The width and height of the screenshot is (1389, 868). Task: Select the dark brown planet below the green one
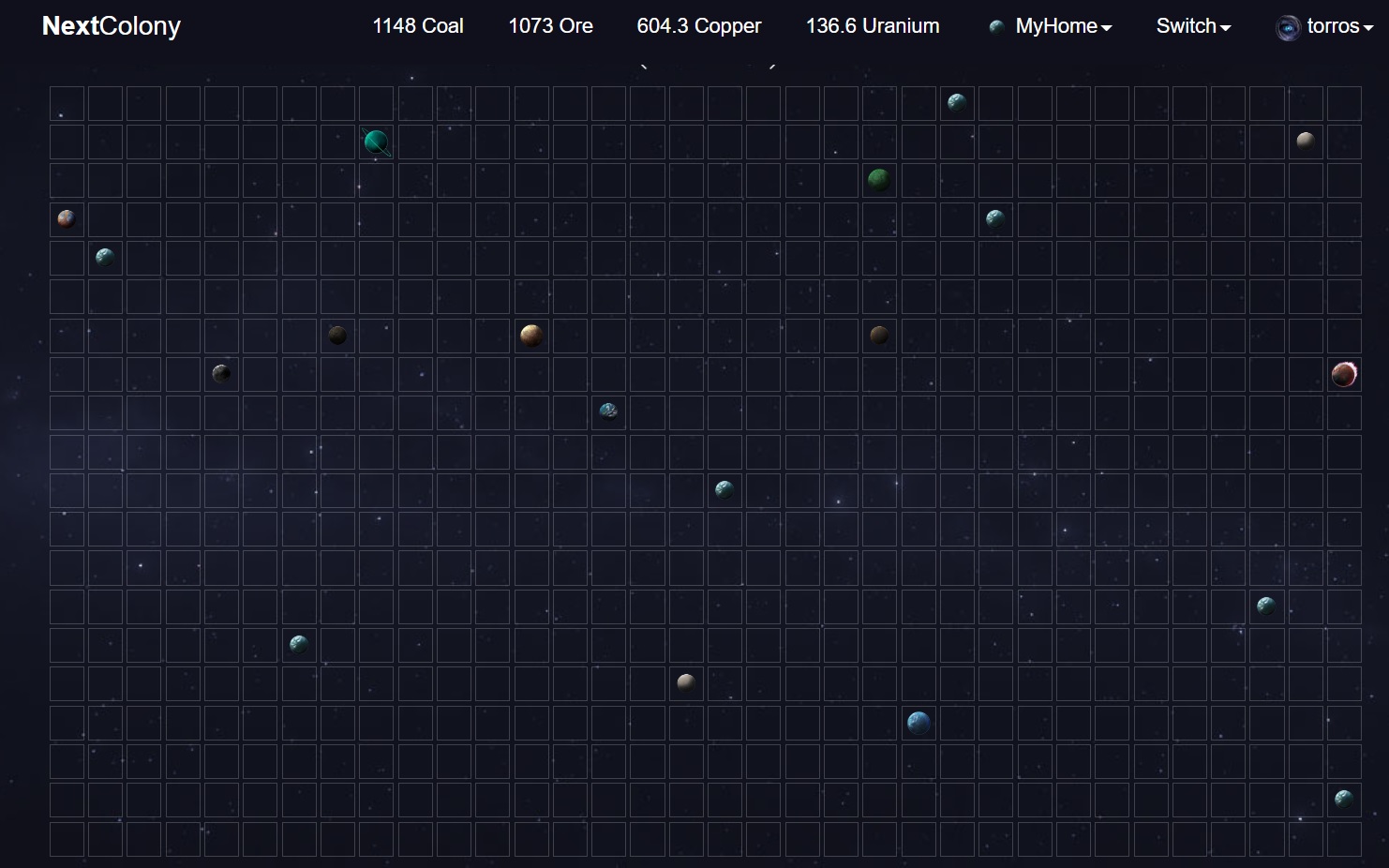879,335
